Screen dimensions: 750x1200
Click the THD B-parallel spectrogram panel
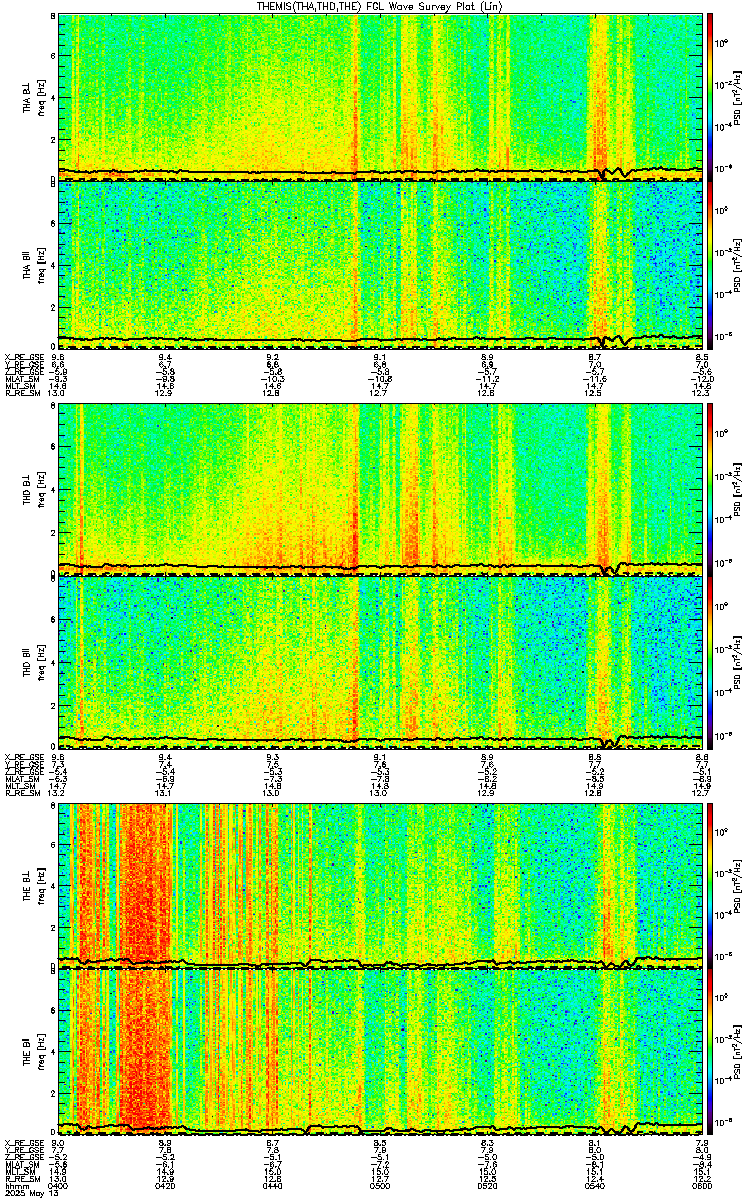(x=380, y=661)
